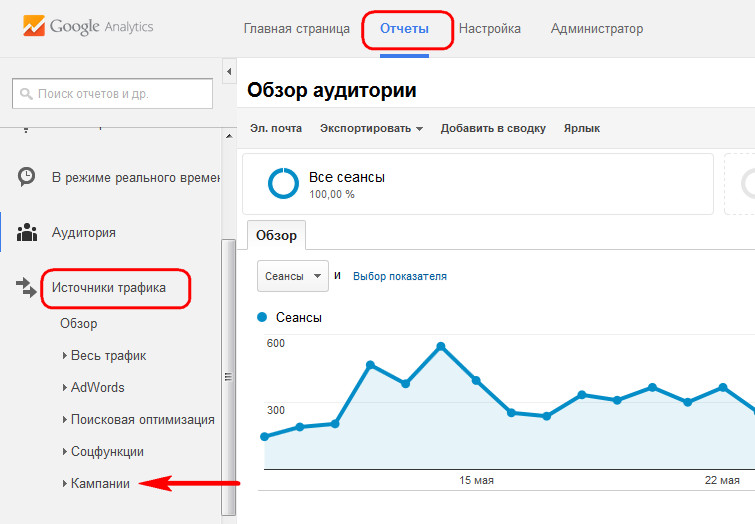This screenshot has height=524, width=755.
Task: Click the 600 axis value
Action: [x=275, y=343]
